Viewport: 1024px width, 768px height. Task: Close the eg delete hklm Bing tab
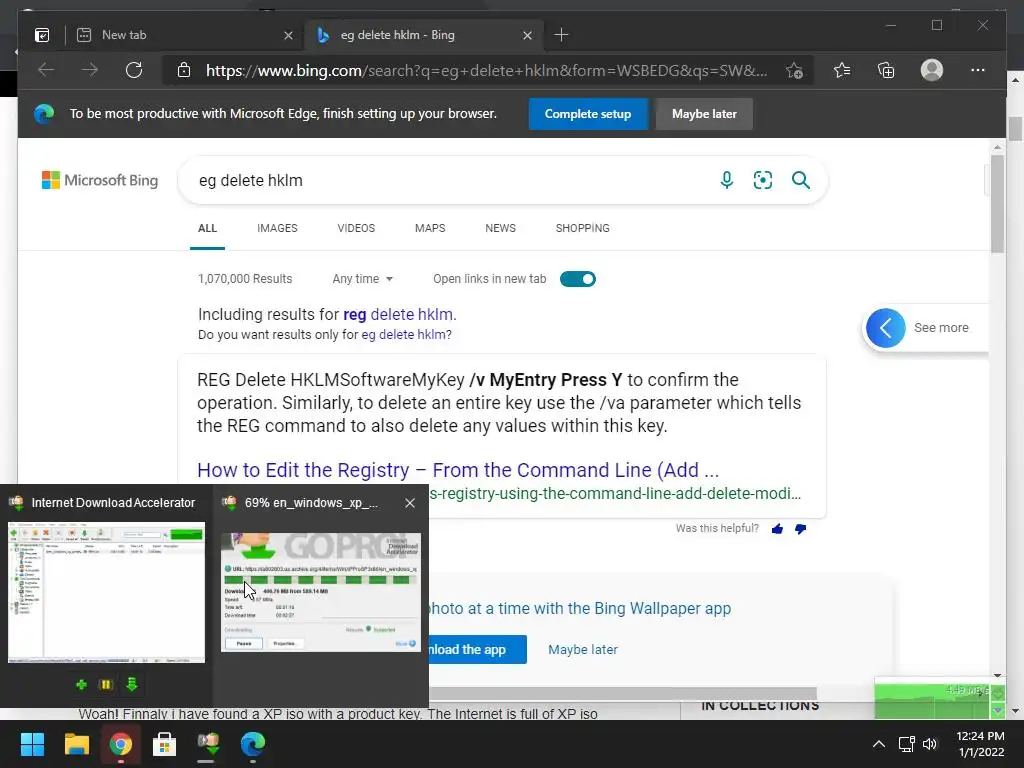[x=527, y=35]
